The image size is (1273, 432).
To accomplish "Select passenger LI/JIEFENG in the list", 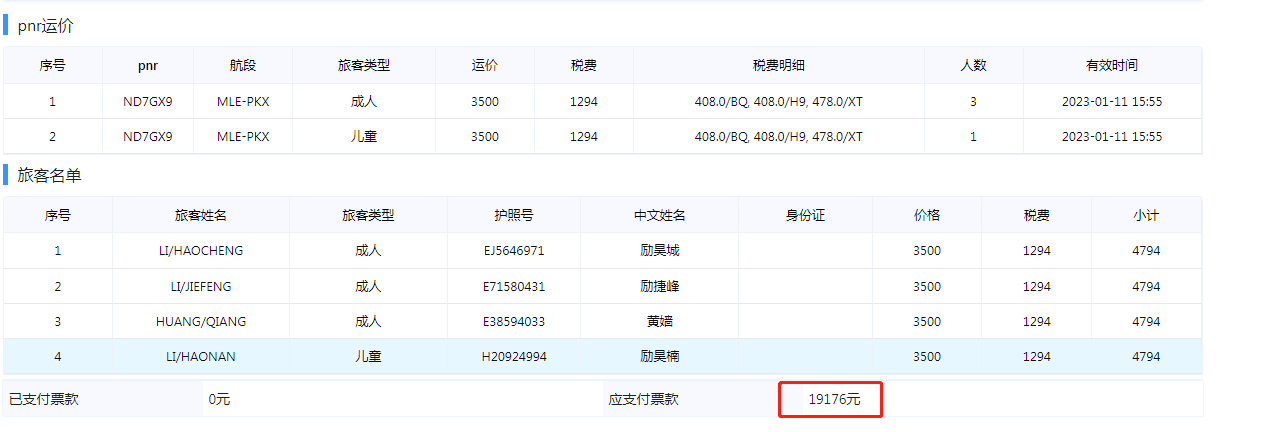I will [200, 286].
